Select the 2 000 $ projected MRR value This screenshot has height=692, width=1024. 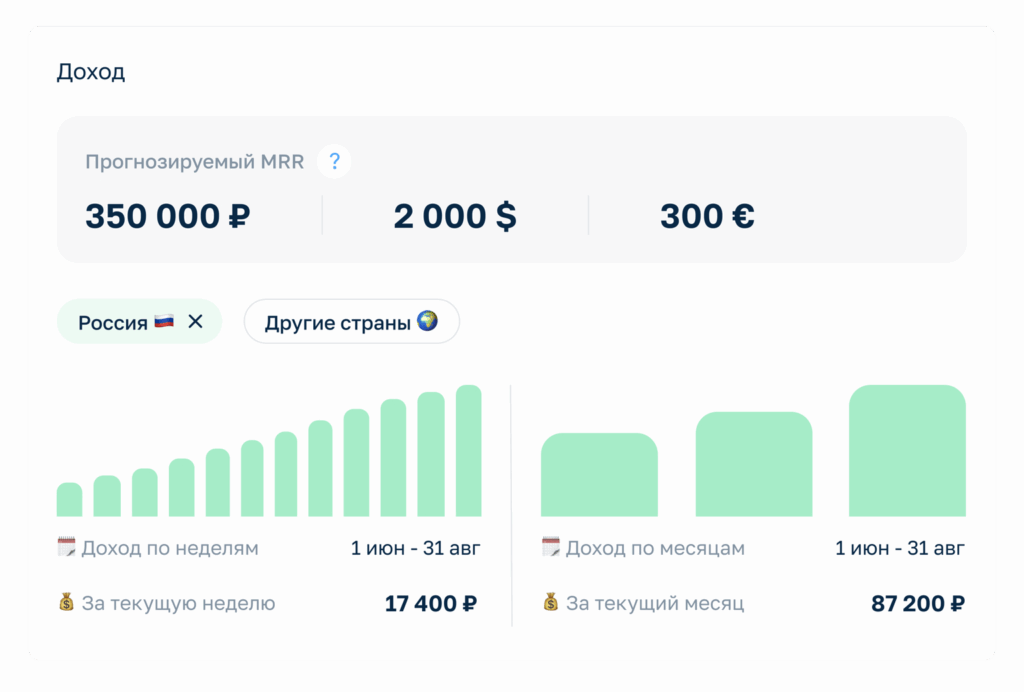[455, 216]
